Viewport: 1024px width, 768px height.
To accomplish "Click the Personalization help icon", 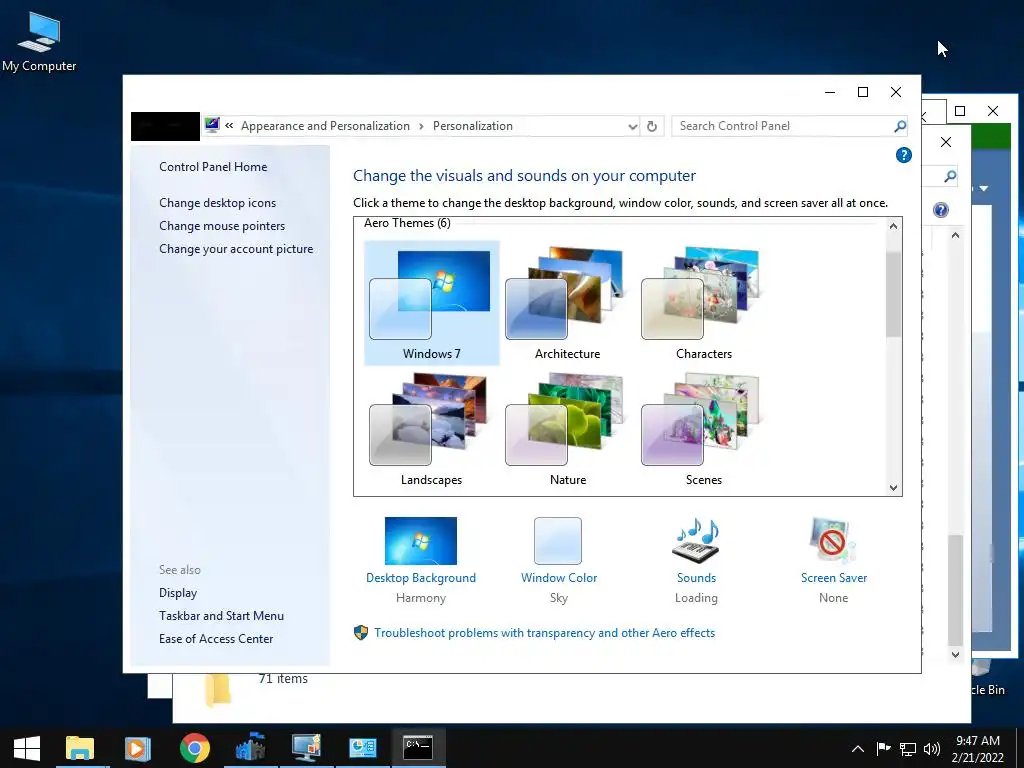I will (904, 155).
